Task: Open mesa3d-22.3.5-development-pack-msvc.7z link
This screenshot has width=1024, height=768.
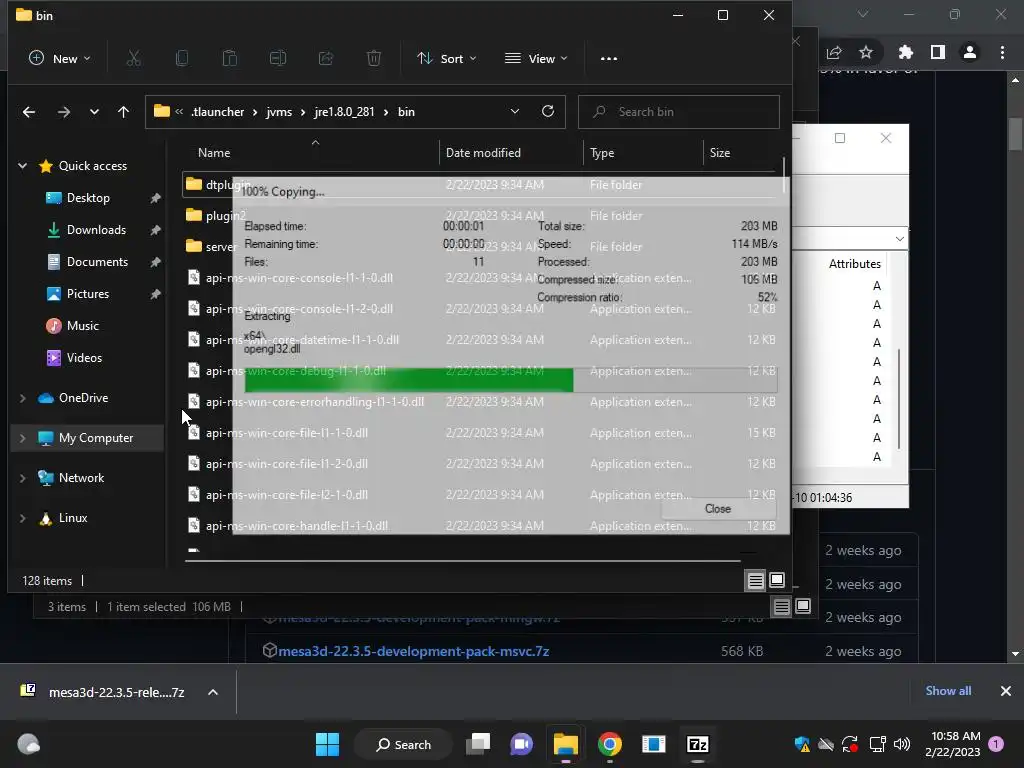Action: [413, 651]
